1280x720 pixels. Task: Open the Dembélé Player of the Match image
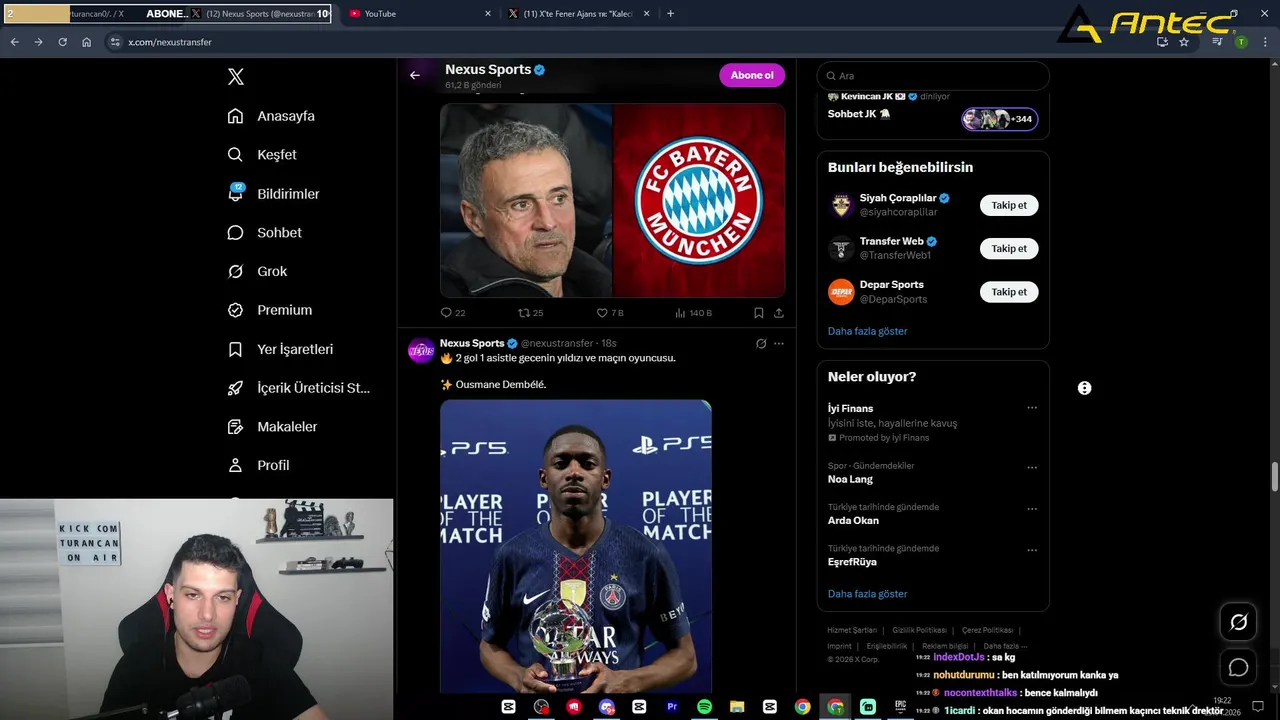(x=576, y=546)
